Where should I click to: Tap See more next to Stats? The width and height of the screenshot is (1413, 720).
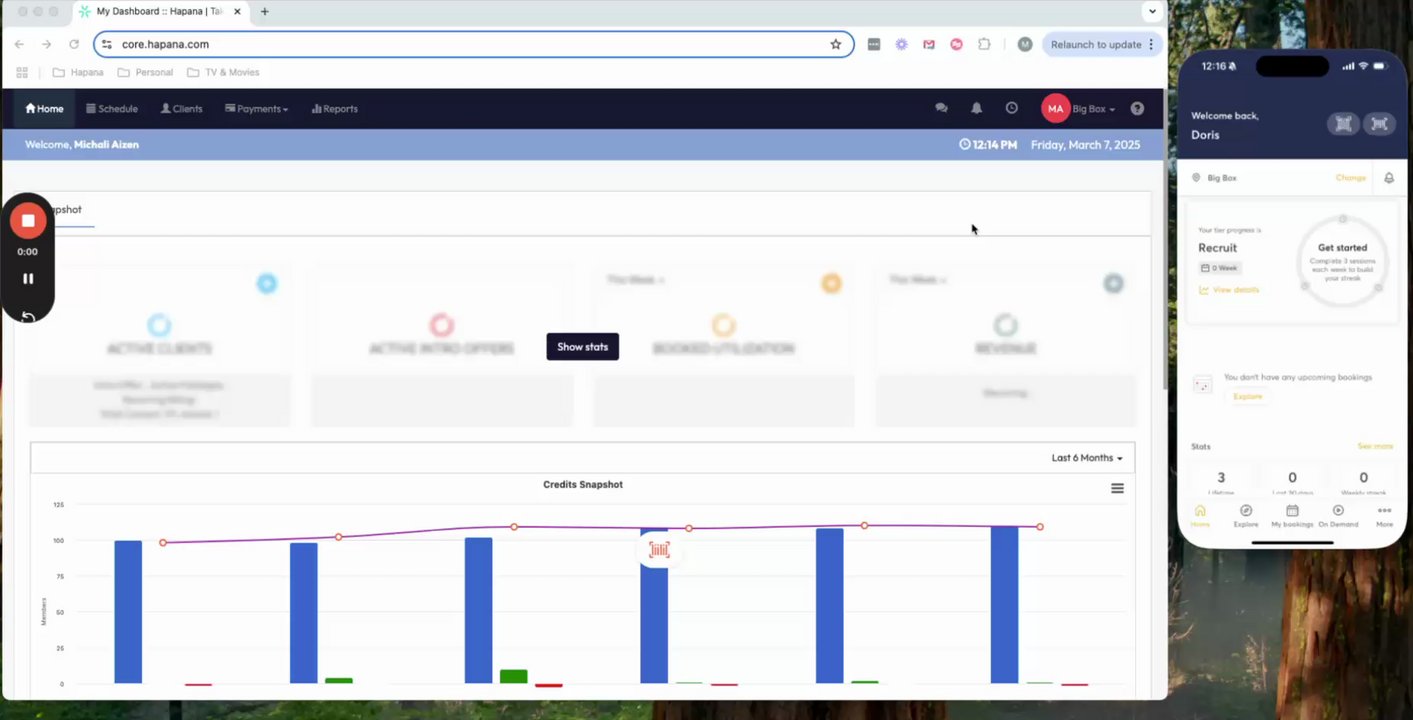click(1375, 446)
